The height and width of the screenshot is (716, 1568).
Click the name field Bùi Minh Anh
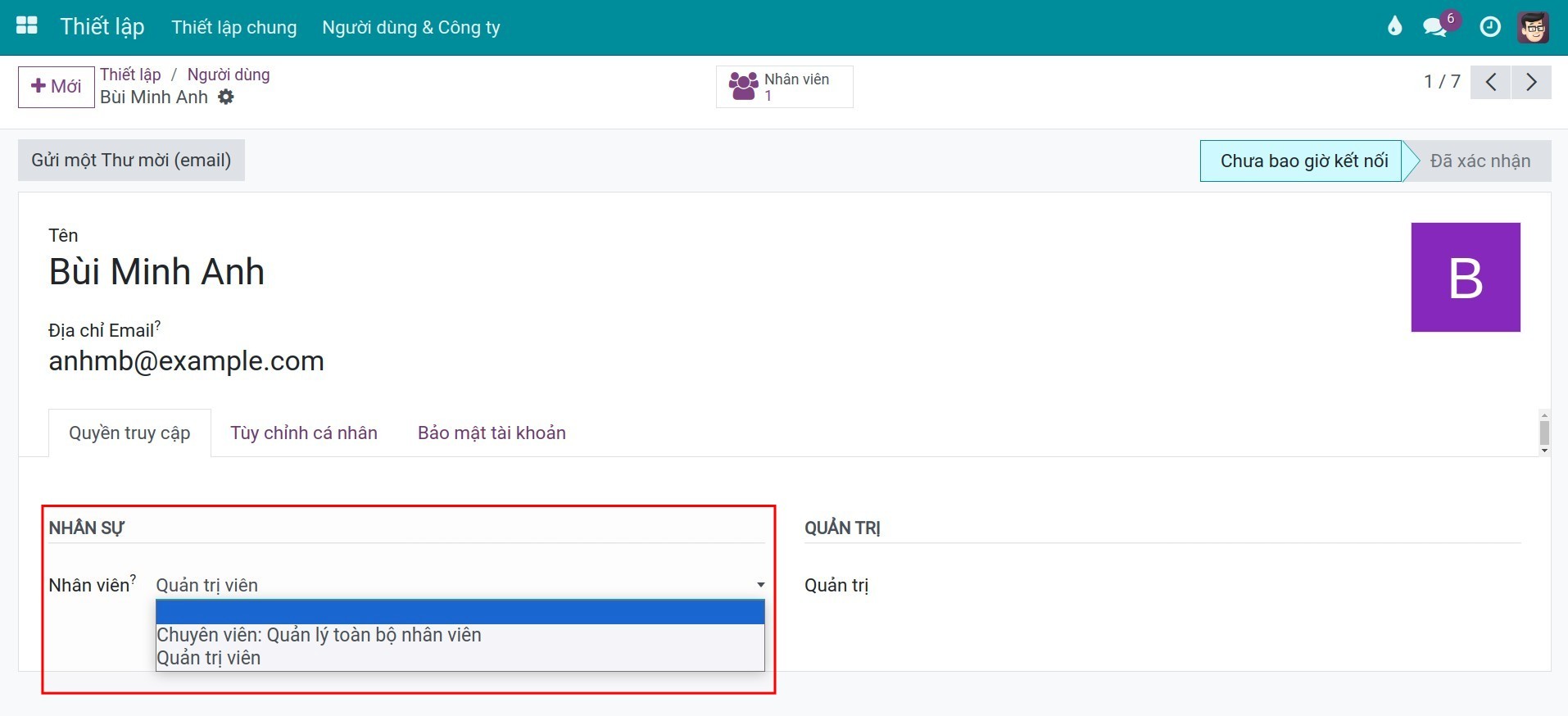click(x=156, y=271)
